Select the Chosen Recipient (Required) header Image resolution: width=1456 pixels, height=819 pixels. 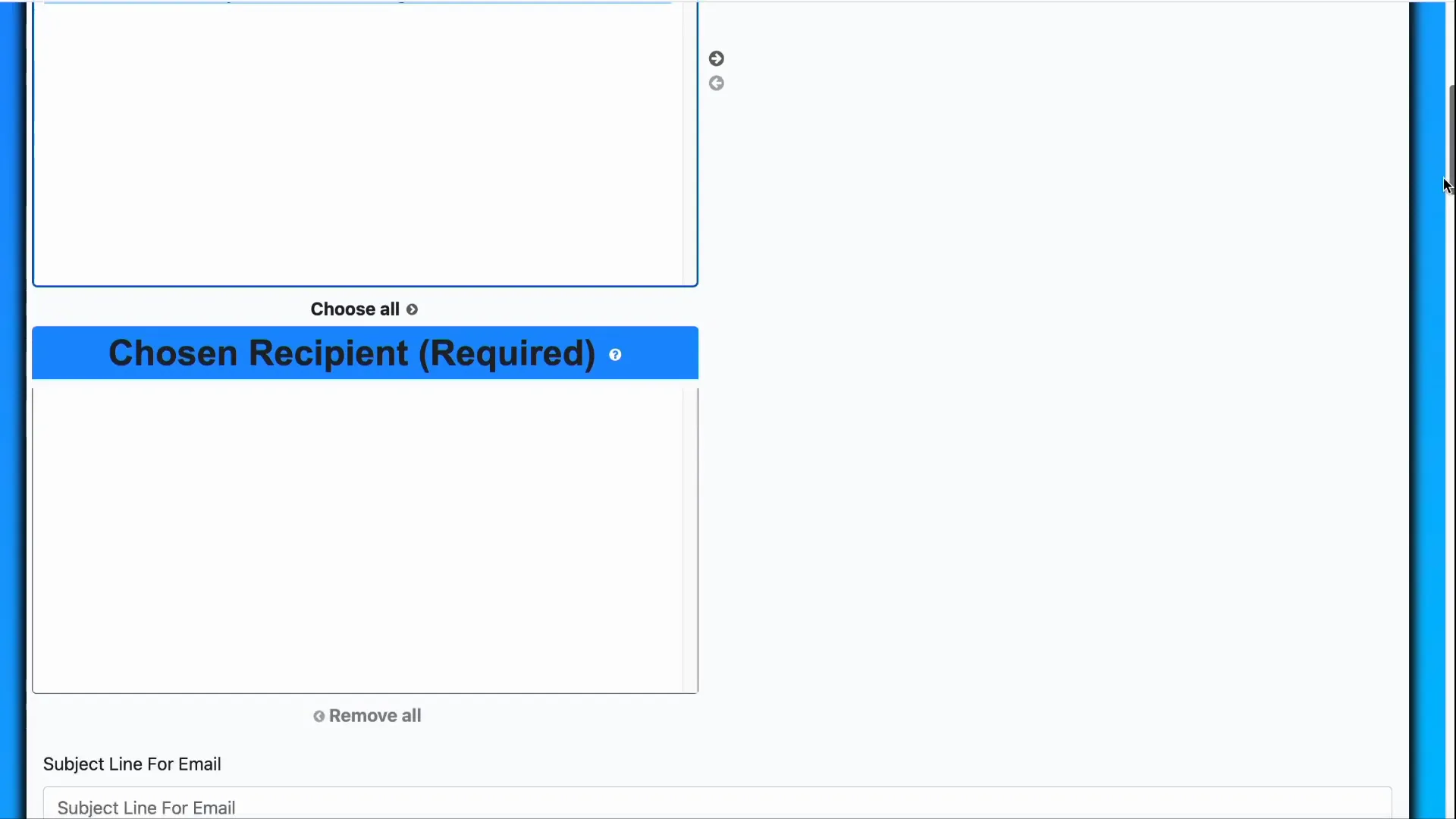(x=351, y=353)
